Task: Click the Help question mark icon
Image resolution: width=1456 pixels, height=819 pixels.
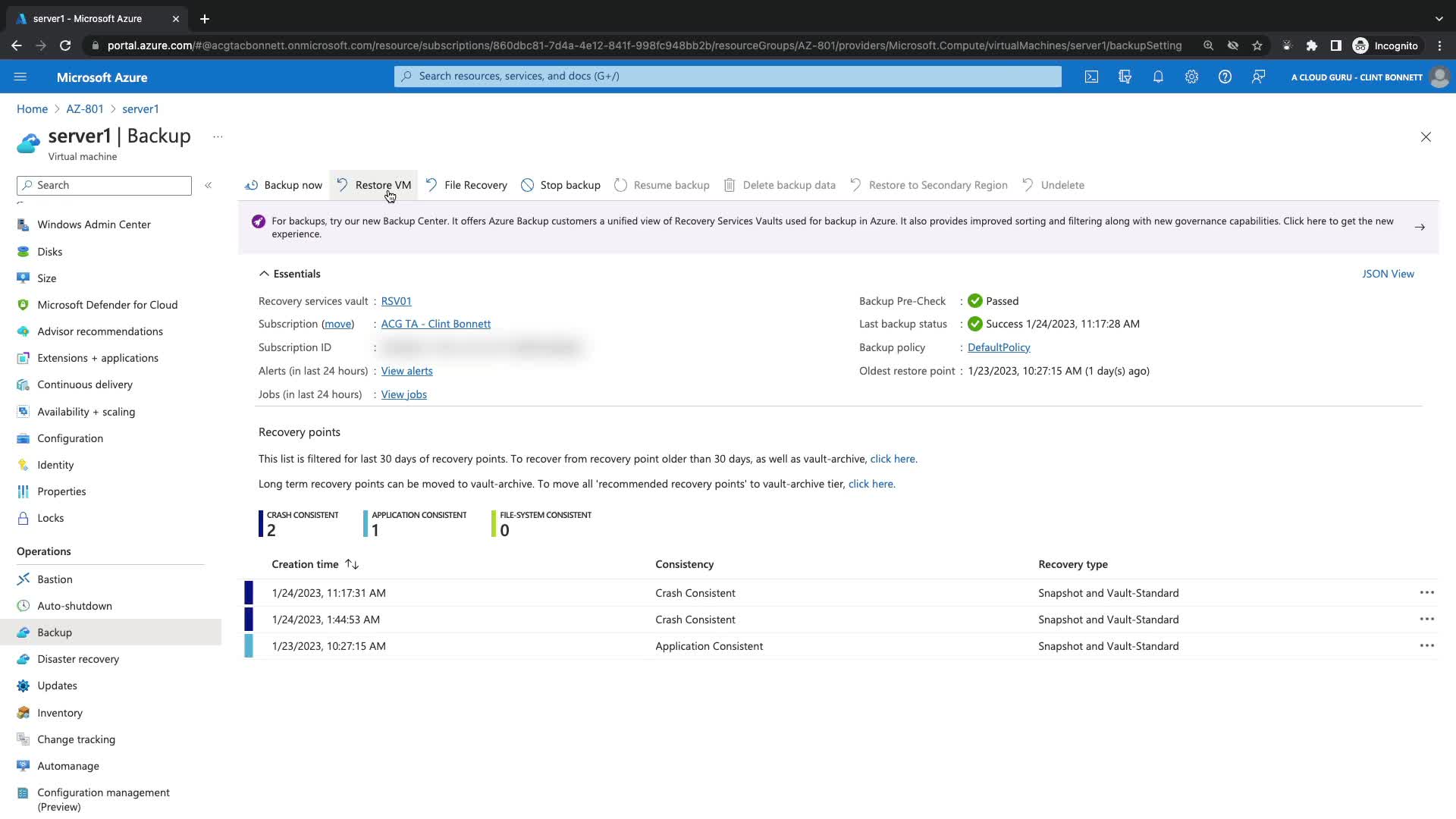Action: (x=1225, y=77)
